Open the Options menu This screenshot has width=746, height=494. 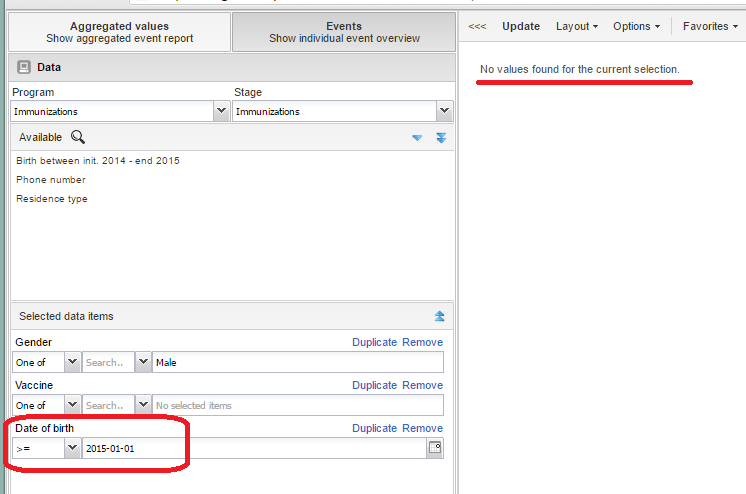(636, 26)
